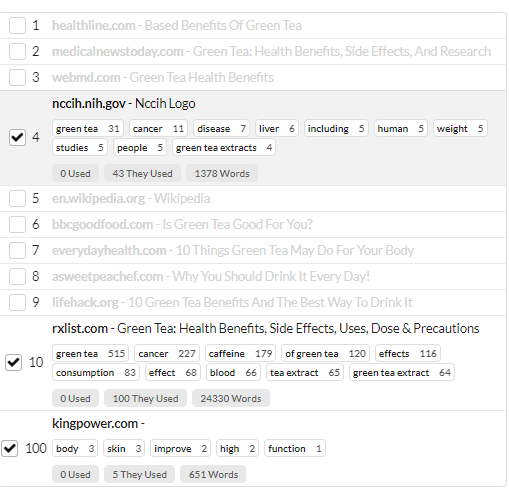Select the 'green tea extracts 4' tag
This screenshot has width=509, height=488.
tap(224, 148)
